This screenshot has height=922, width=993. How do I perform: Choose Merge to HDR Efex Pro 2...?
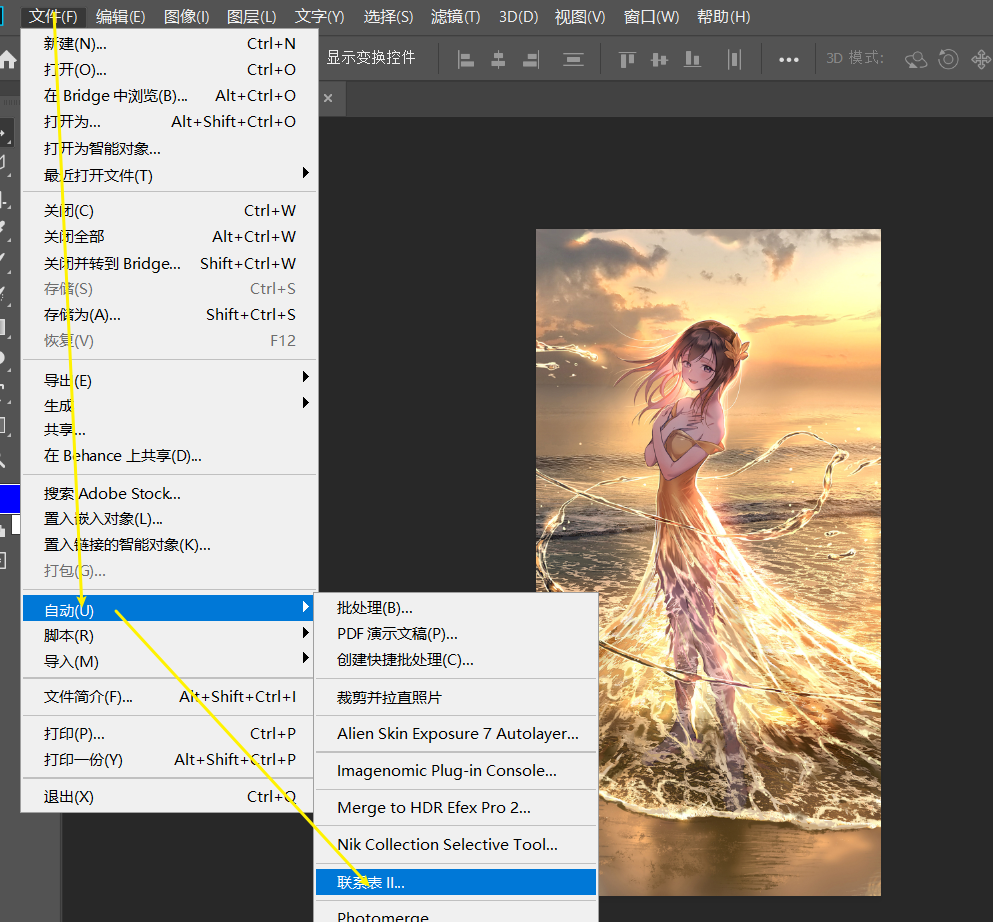click(456, 807)
